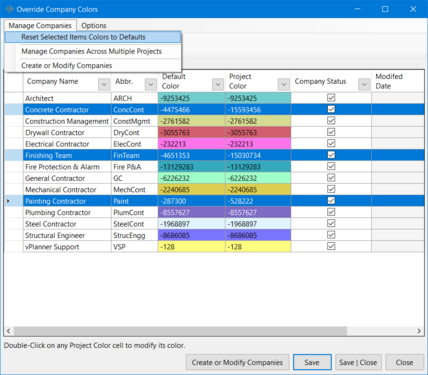Click the horizontal scrollbar thumb
428x375 pixels.
point(180,331)
